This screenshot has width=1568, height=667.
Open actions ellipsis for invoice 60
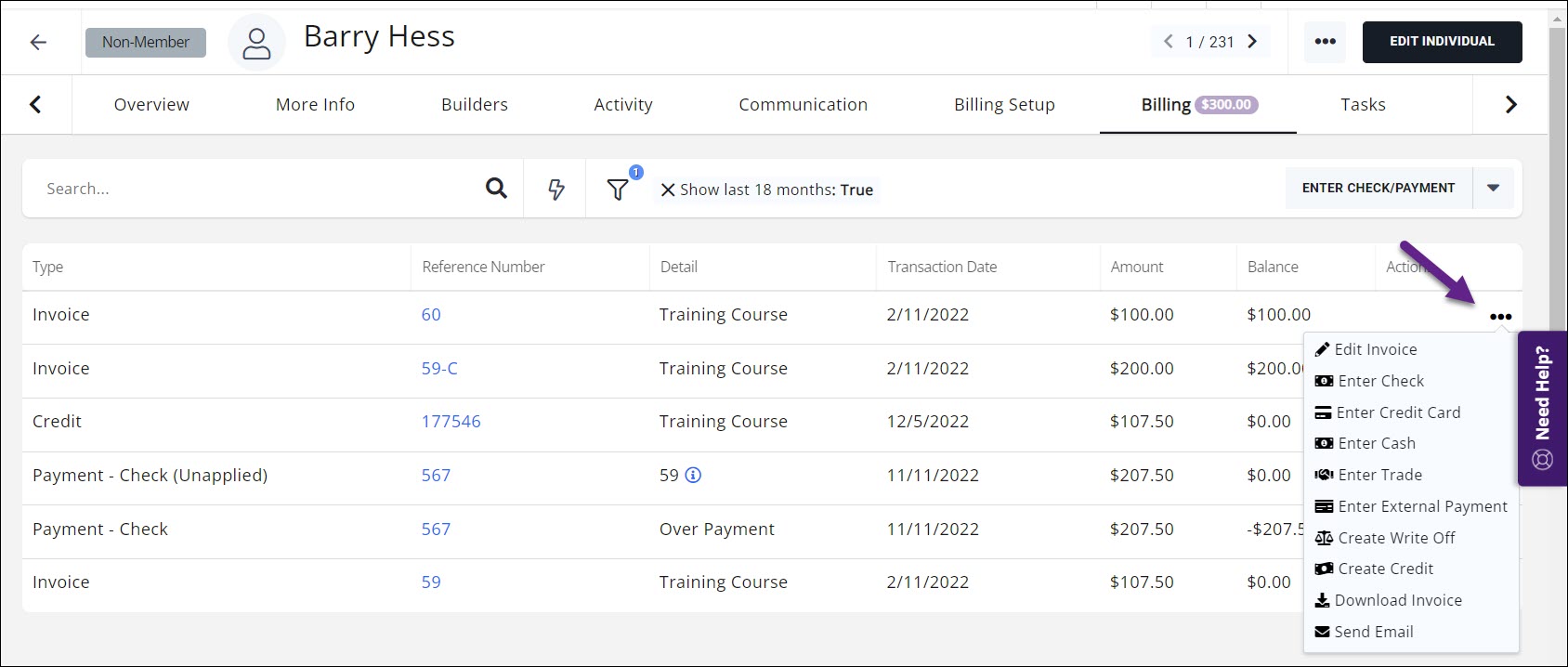[x=1500, y=317]
